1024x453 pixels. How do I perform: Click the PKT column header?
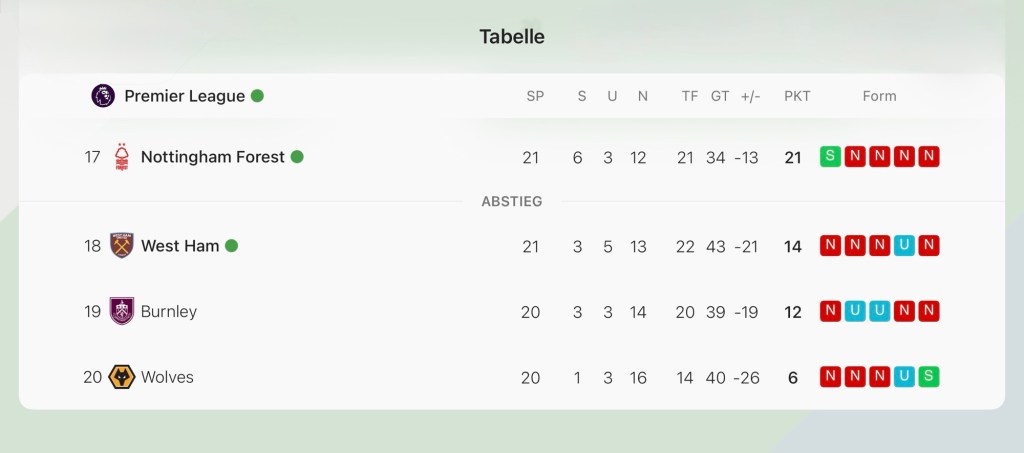coord(797,96)
